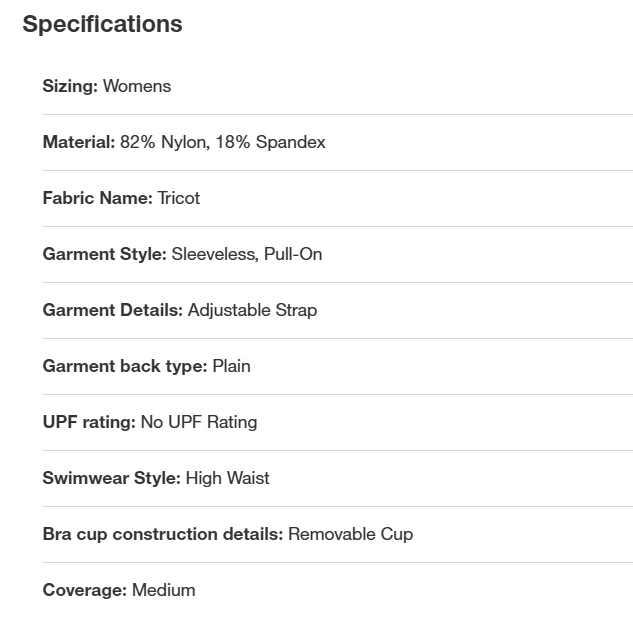Select Adjustable Strap value
This screenshot has height=617, width=633.
252,310
